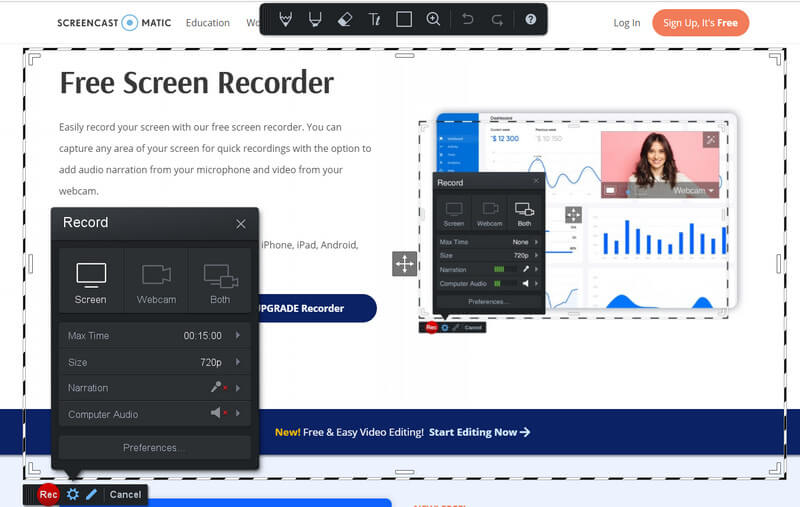Click the Free Screen Recorder heading
Screen dimensions: 800x507
(x=197, y=83)
